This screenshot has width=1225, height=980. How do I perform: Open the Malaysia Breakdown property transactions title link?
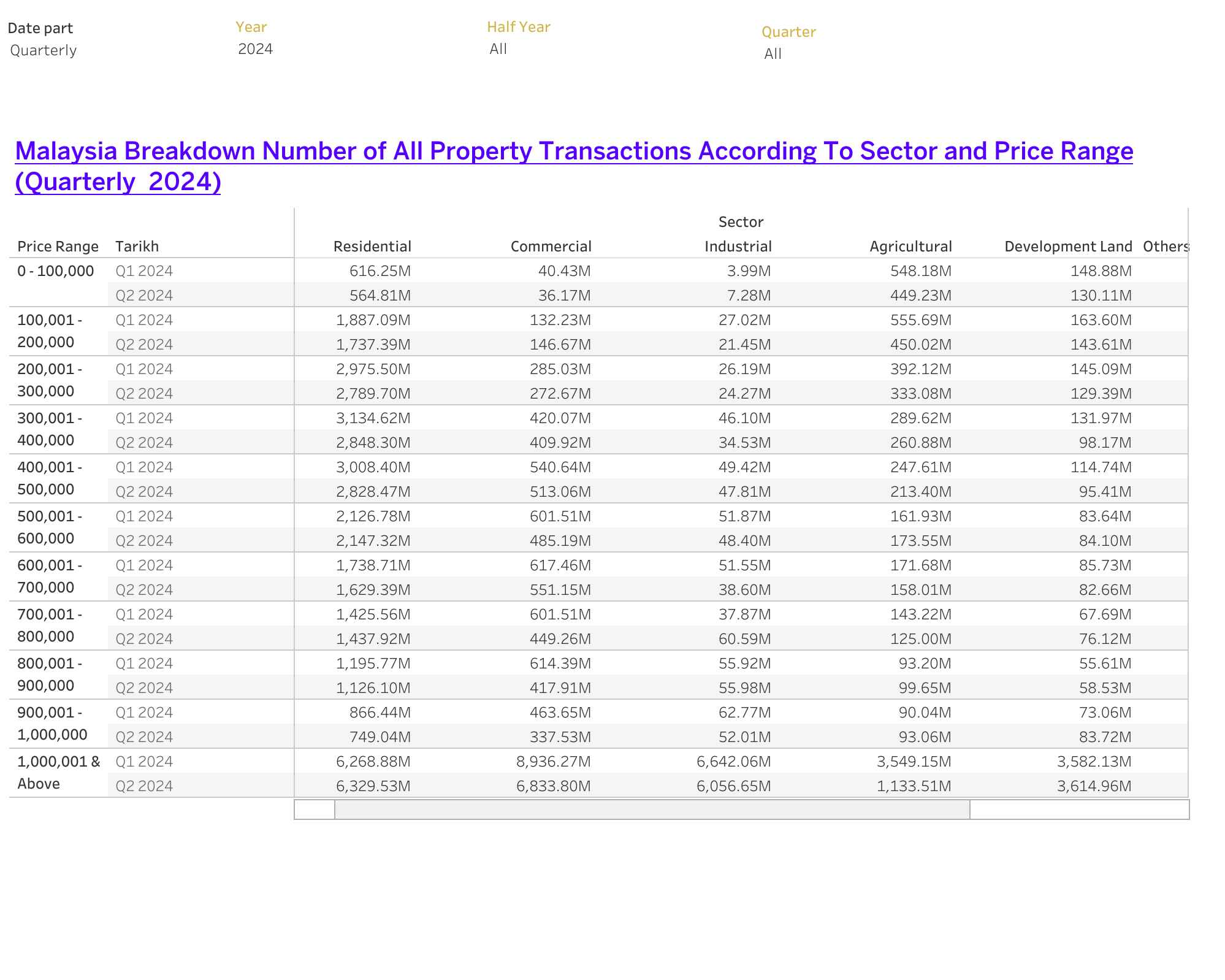[573, 166]
